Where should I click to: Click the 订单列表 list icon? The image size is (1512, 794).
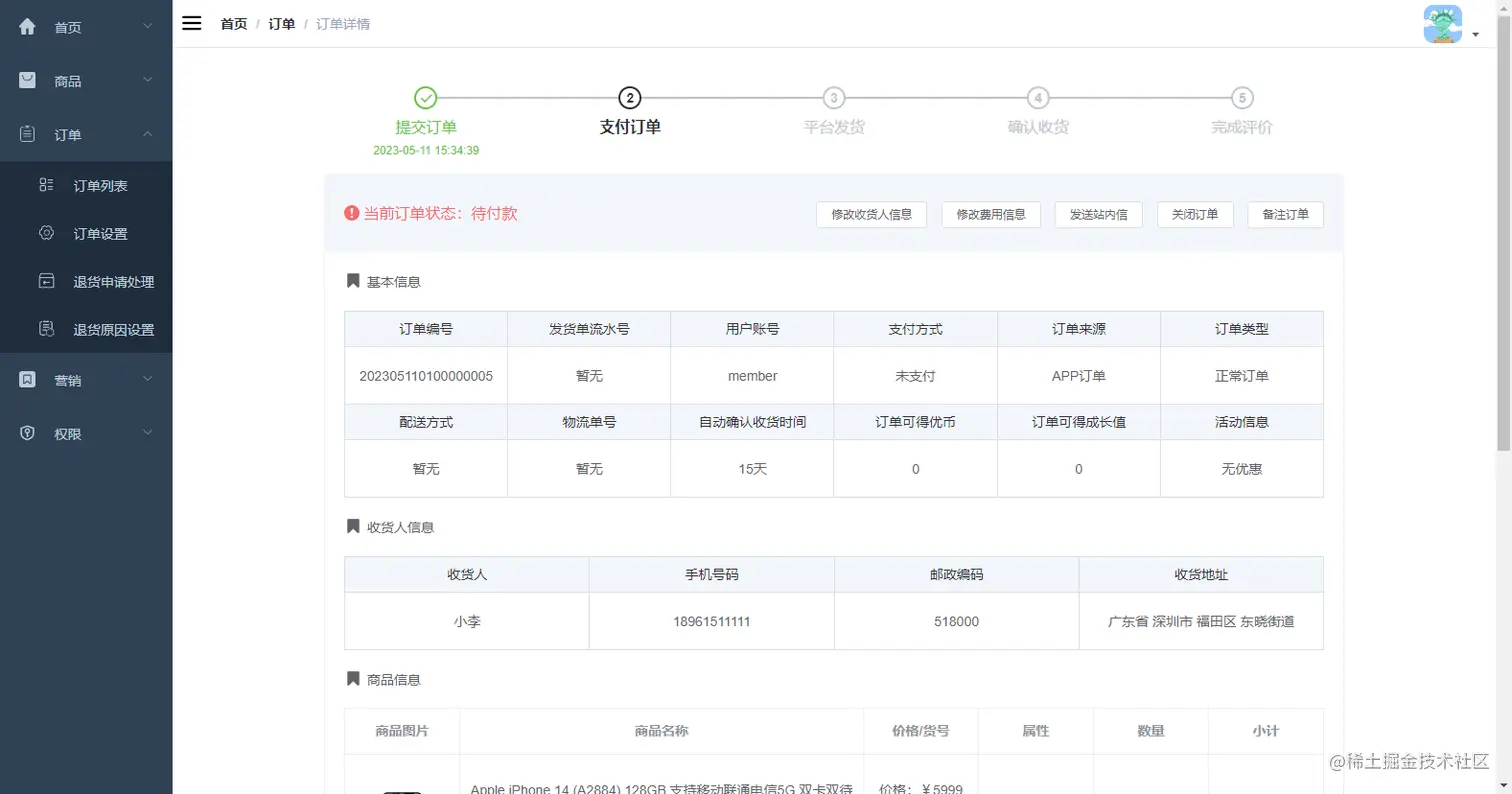point(46,185)
